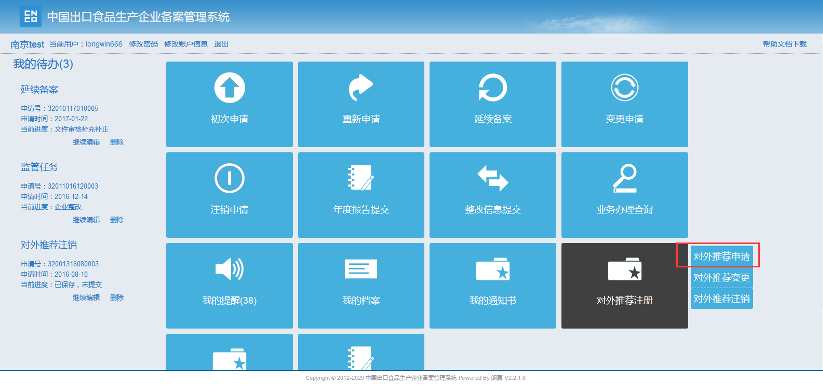Click the 对外推荐注销 to-do heading in the sidebar

coord(49,245)
